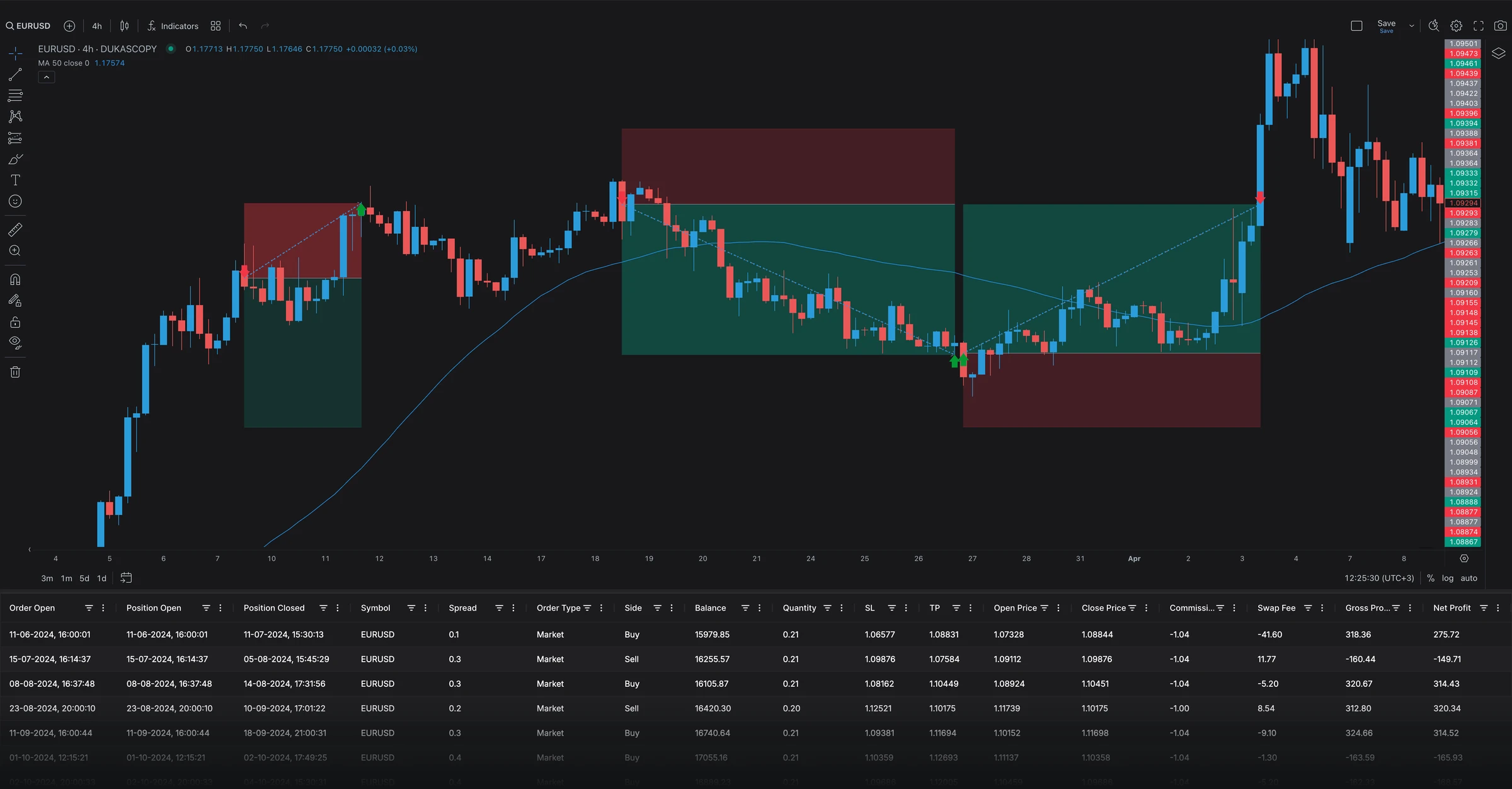Select the trend line tool
1512x789 pixels.
(15, 74)
